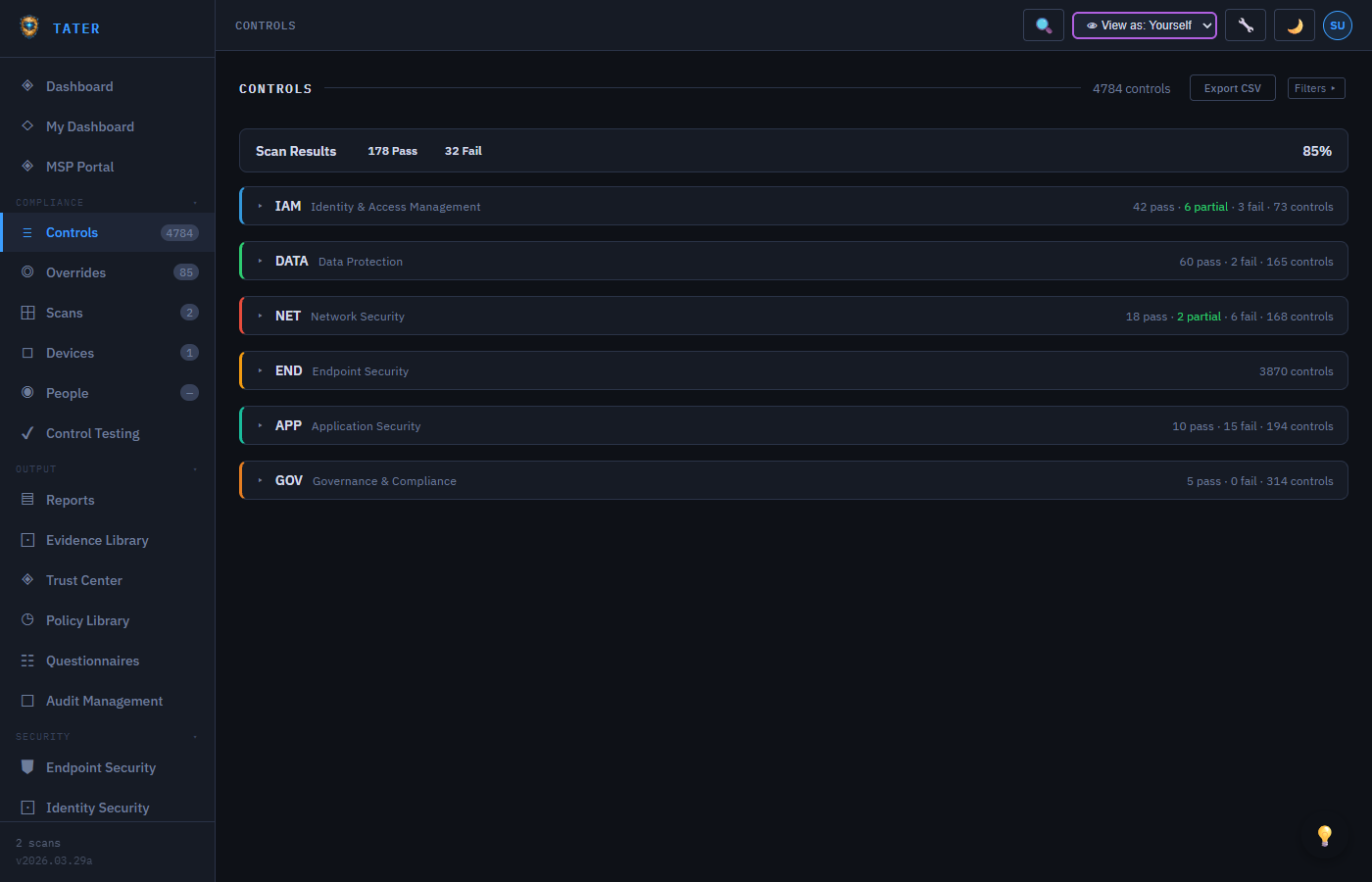Image resolution: width=1372 pixels, height=882 pixels.
Task: Toggle dark mode moon button
Action: click(x=1295, y=25)
